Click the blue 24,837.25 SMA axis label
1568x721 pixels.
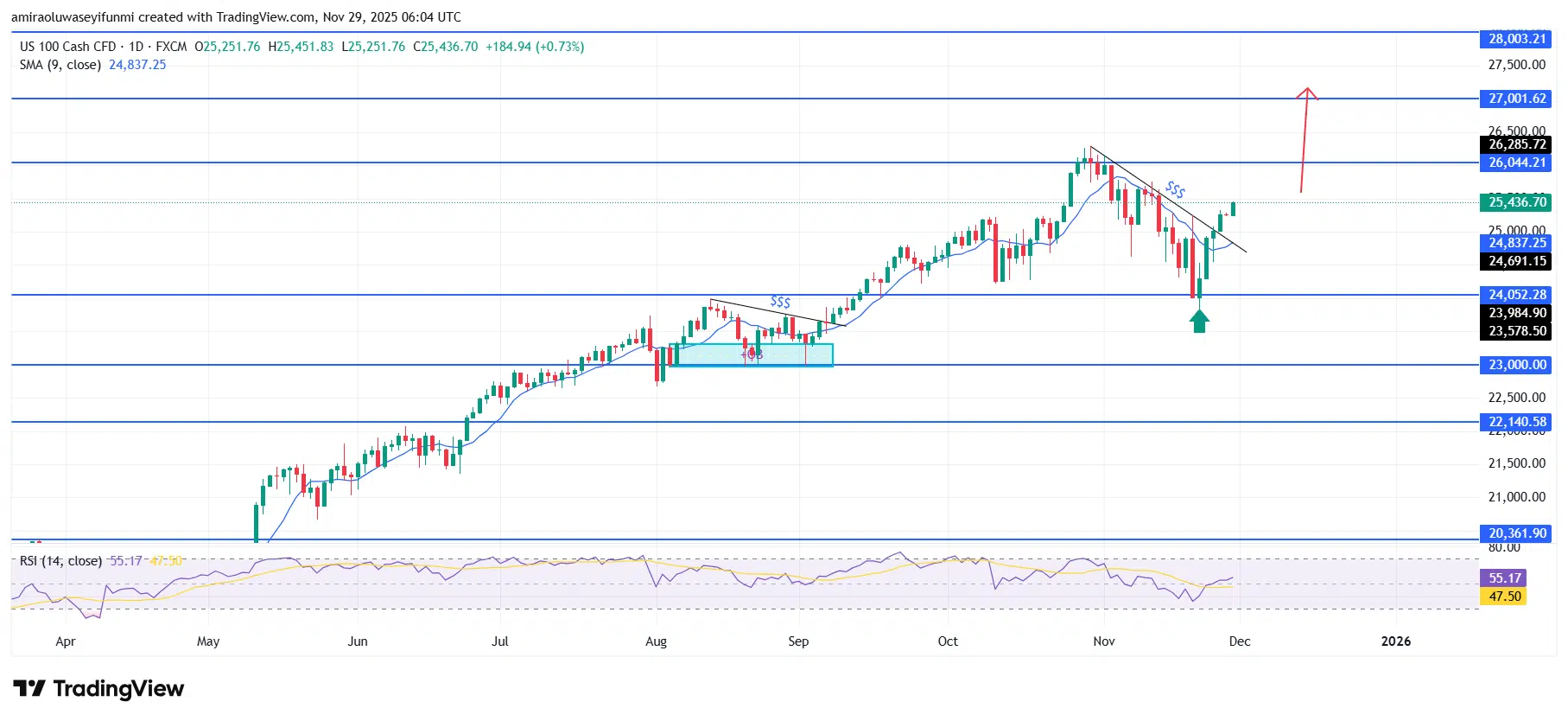coord(1517,243)
